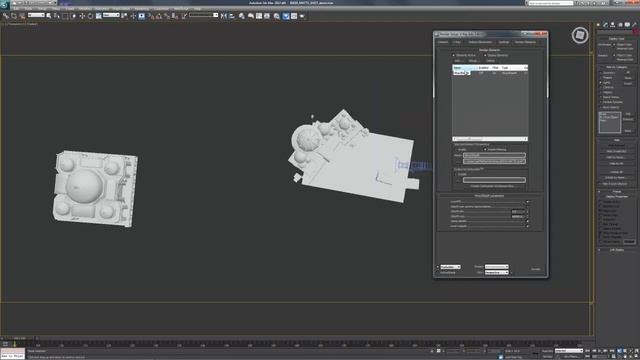The width and height of the screenshot is (640, 360).
Task: Open the named selection sets dropdown
Action: point(204,15)
